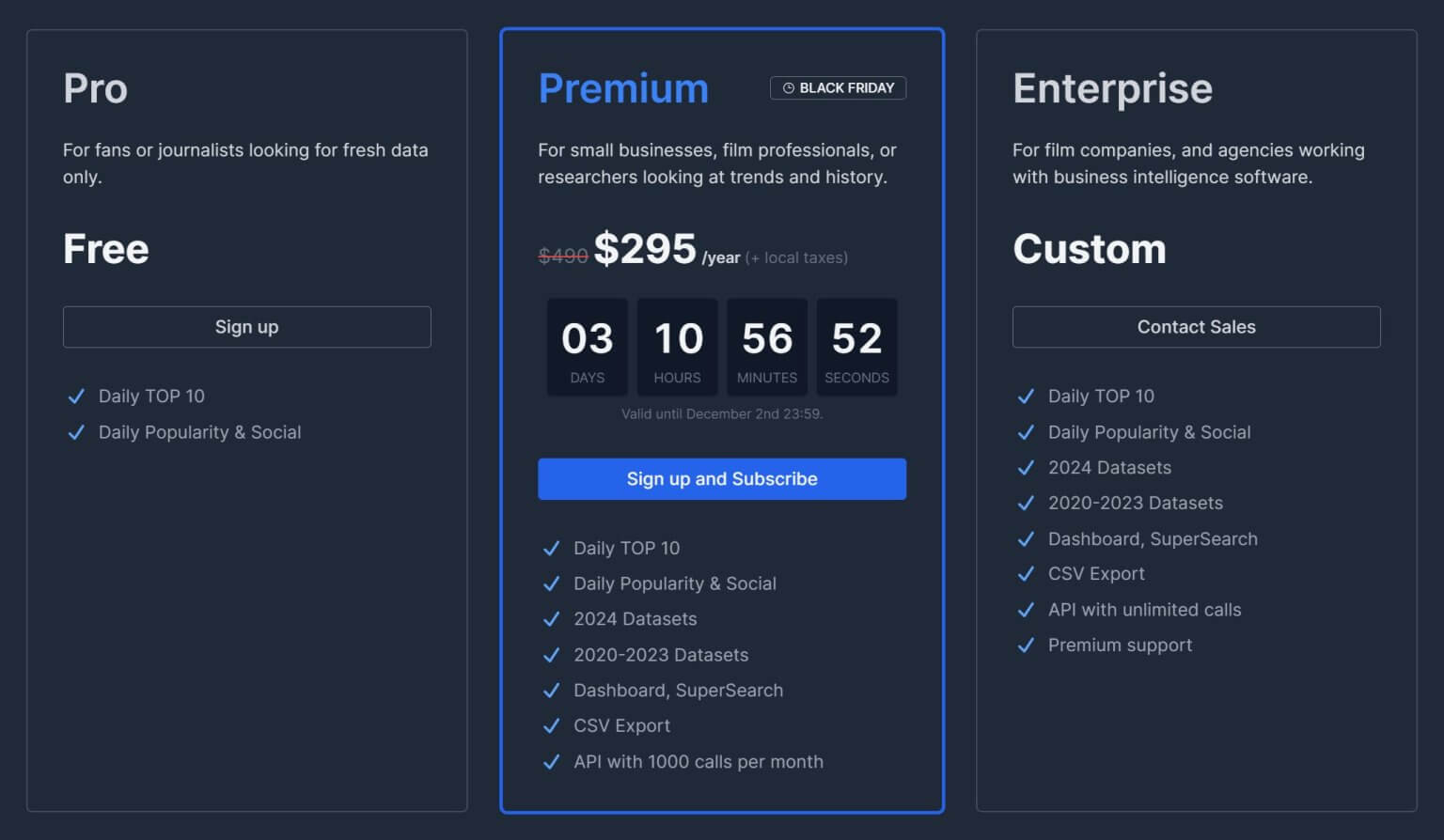Image resolution: width=1444 pixels, height=840 pixels.
Task: Click checkmark beside Premium 2024 Datasets
Action: pos(552,619)
